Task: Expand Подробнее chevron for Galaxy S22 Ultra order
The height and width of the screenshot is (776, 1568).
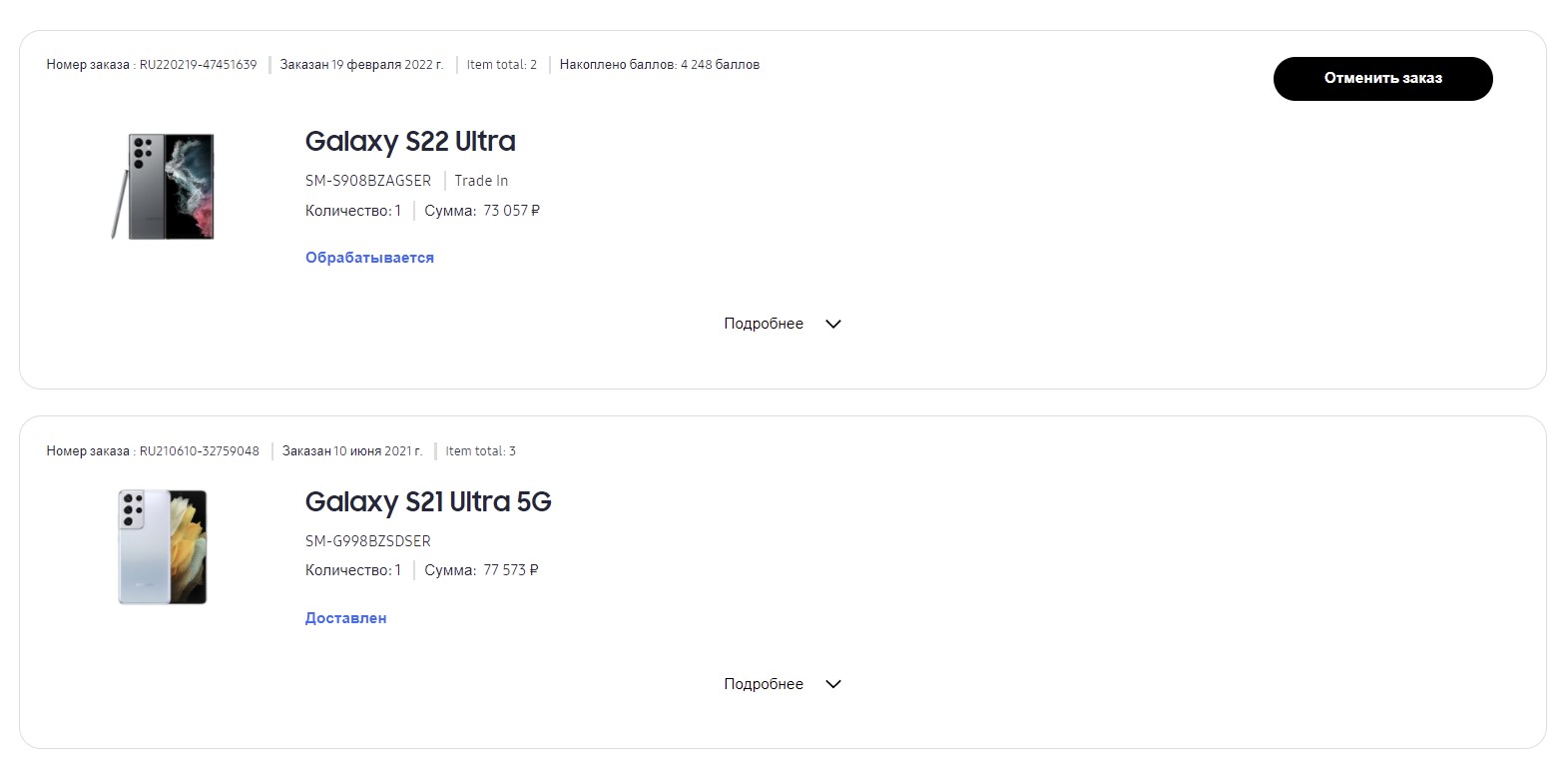Action: pos(833,324)
